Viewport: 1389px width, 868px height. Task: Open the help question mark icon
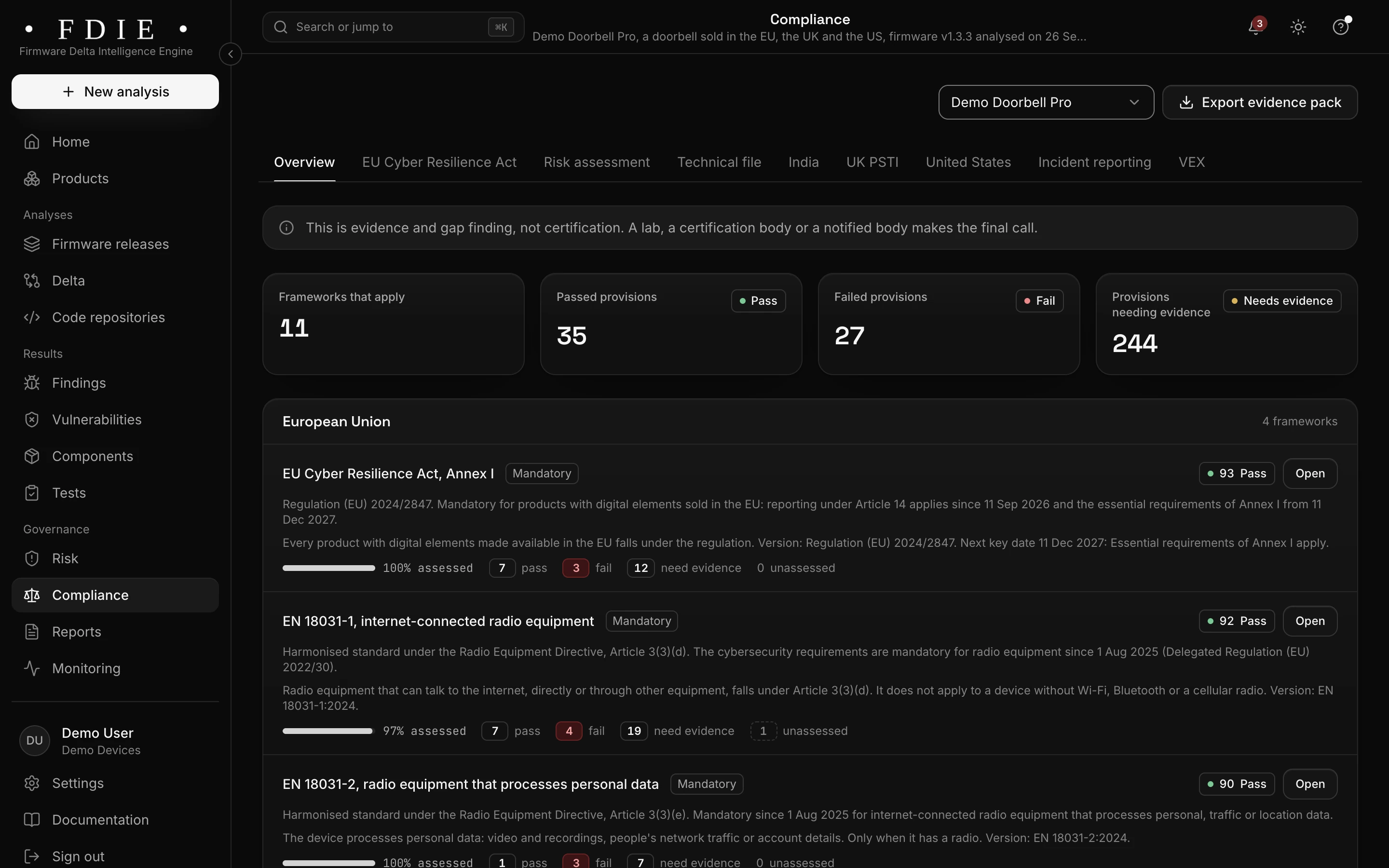click(1340, 27)
